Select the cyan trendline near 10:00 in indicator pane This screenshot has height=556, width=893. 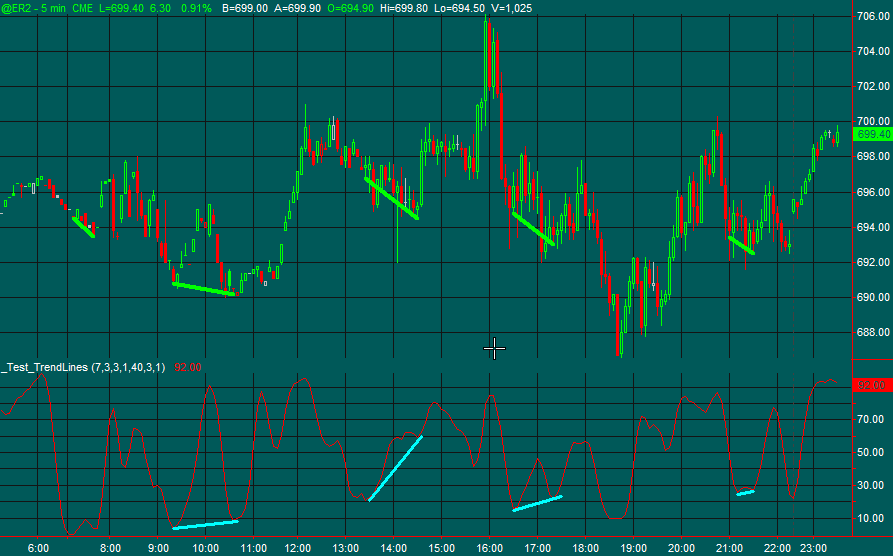click(x=206, y=525)
